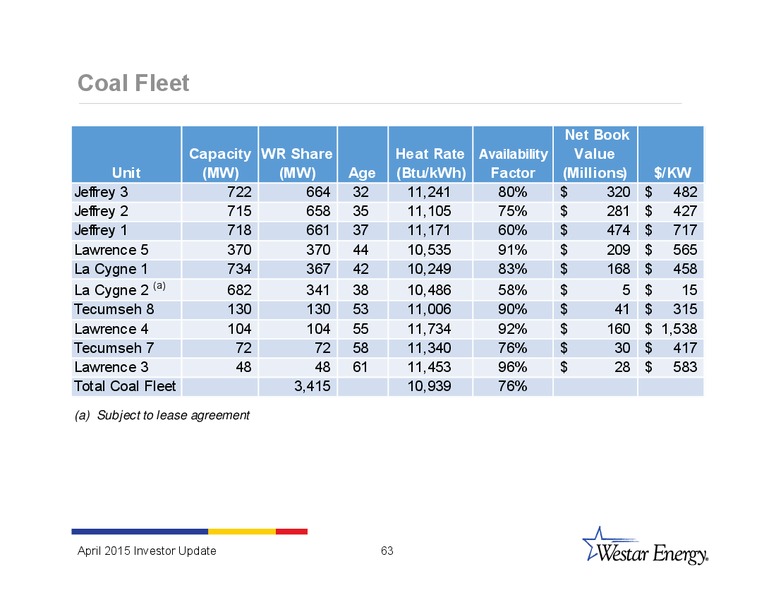
Task: Select Jeffrey 3 availability factor 80%
Action: pyautogui.click(x=513, y=192)
